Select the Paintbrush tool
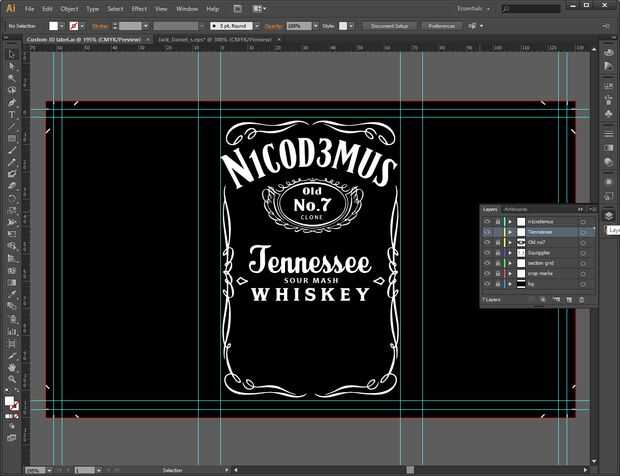The width and height of the screenshot is (620, 476). [12, 150]
